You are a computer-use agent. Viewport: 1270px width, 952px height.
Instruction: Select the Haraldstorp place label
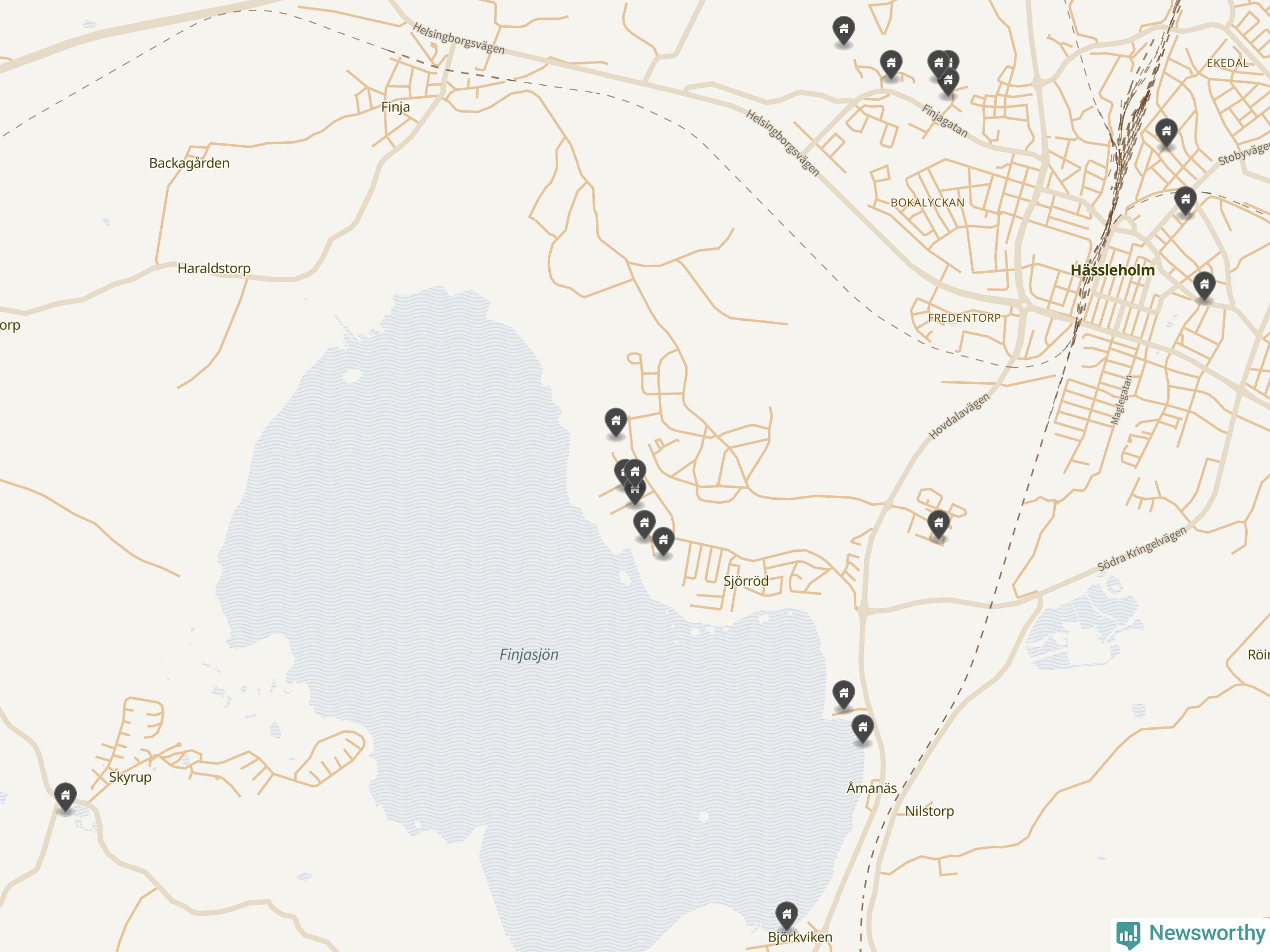(x=214, y=269)
